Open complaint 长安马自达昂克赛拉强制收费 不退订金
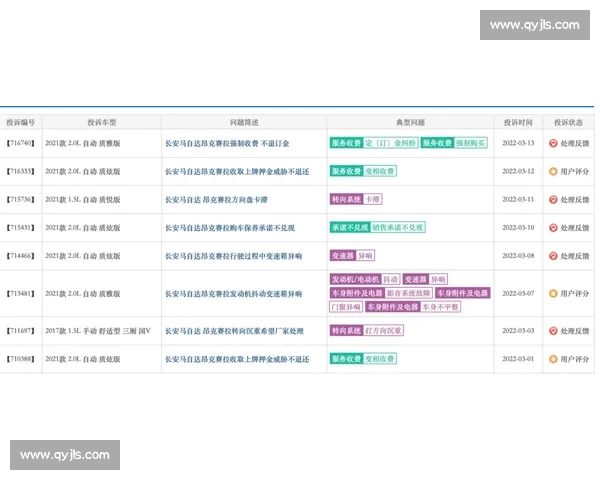 point(235,143)
